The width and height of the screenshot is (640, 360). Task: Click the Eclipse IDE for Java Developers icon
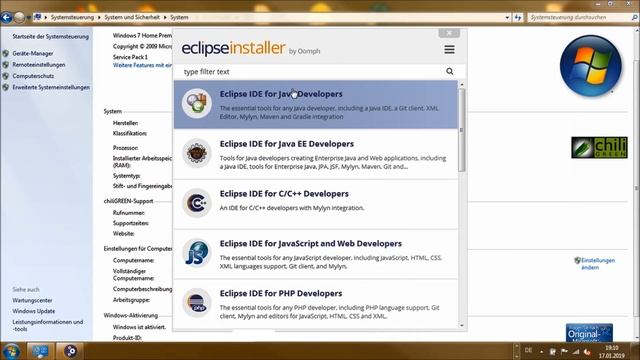pyautogui.click(x=197, y=104)
